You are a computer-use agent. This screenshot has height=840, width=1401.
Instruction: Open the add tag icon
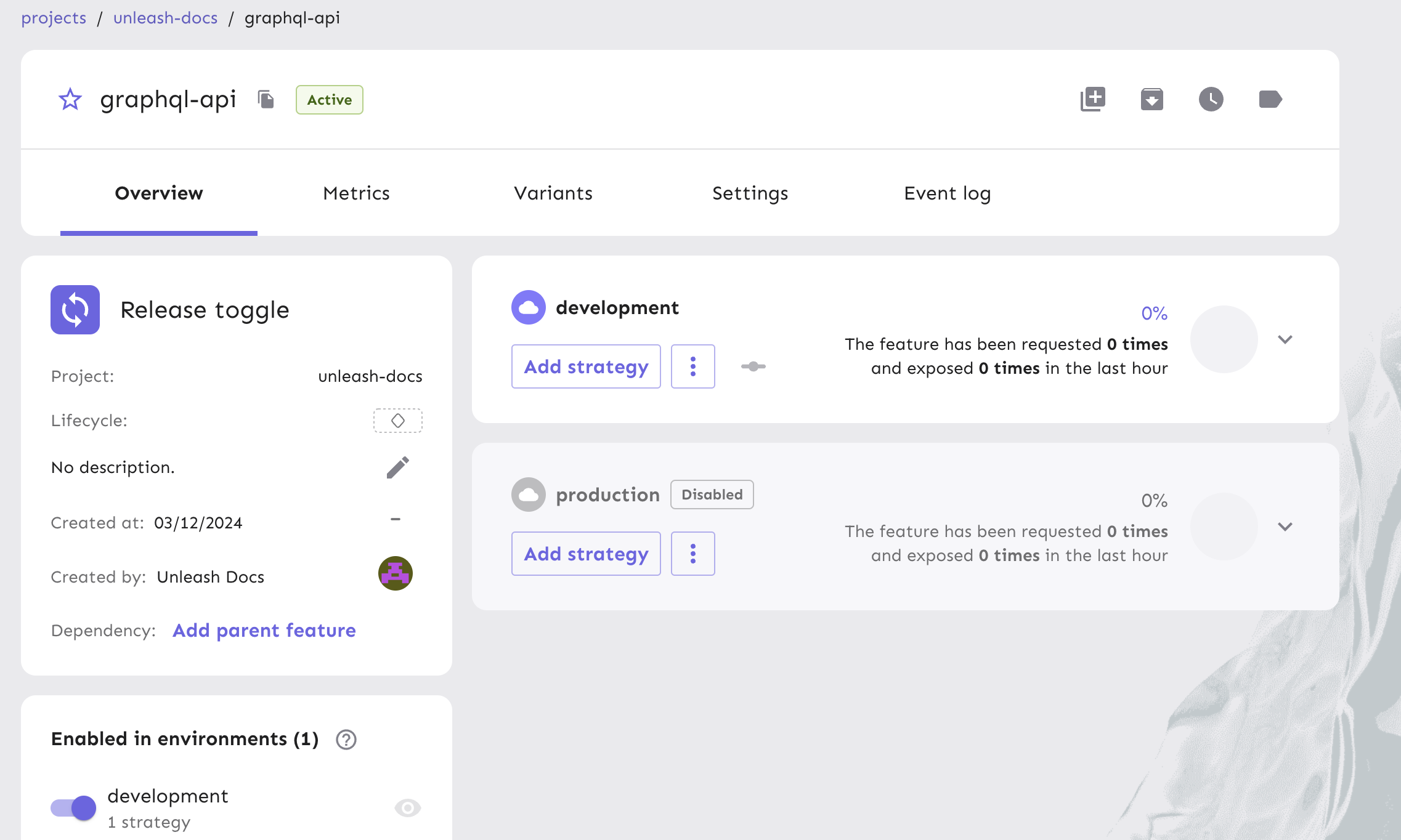coord(1270,99)
